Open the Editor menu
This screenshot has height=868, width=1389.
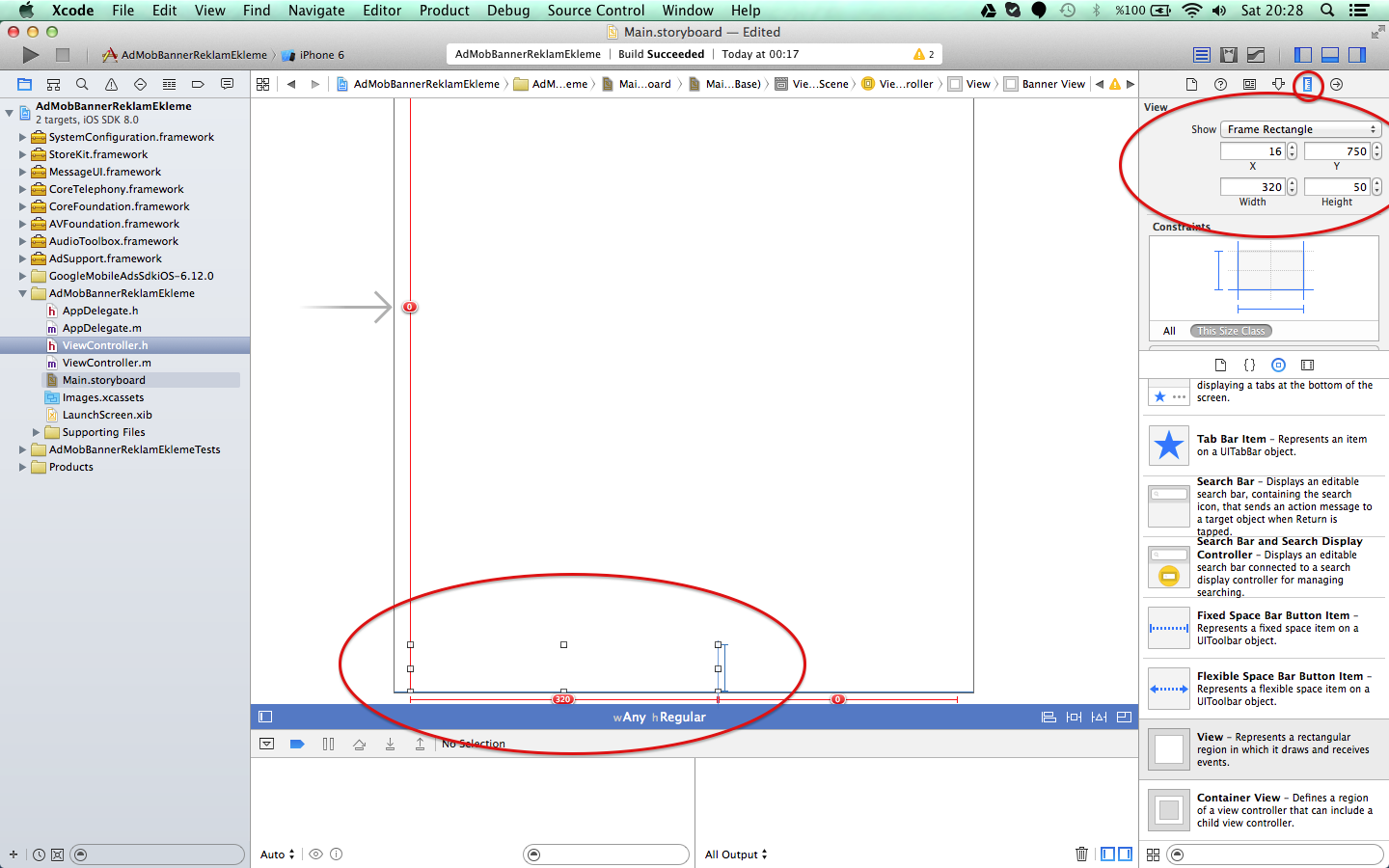[382, 11]
